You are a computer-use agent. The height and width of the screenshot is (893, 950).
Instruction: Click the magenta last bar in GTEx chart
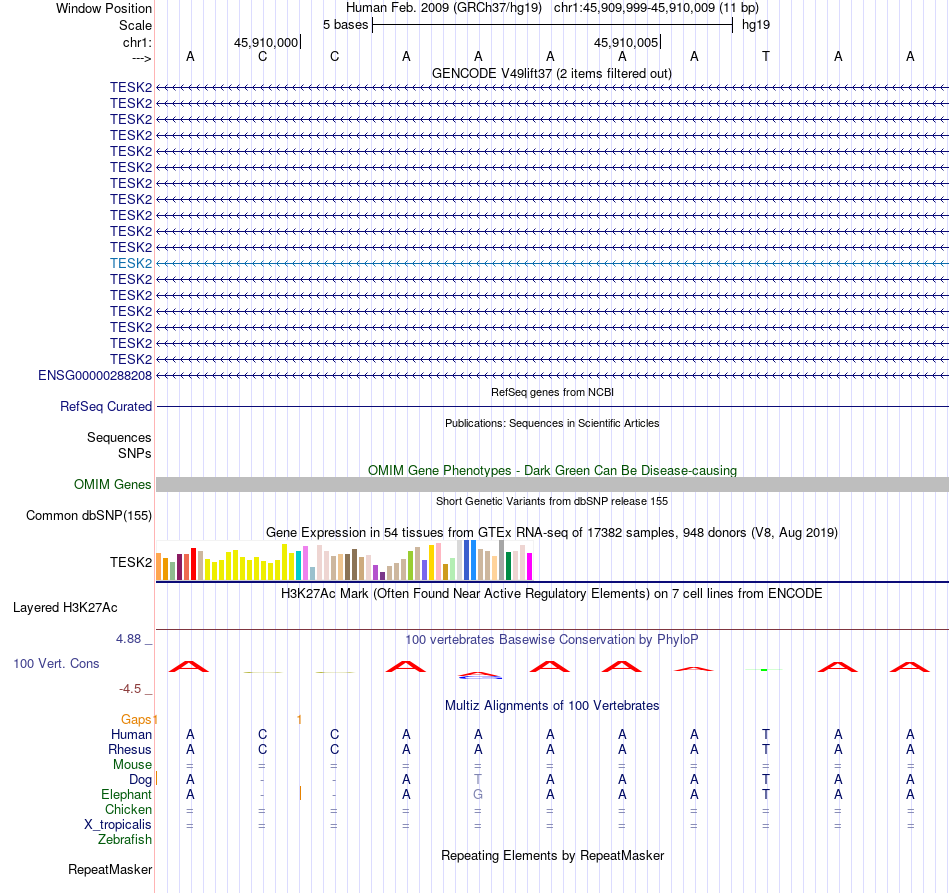pos(530,566)
